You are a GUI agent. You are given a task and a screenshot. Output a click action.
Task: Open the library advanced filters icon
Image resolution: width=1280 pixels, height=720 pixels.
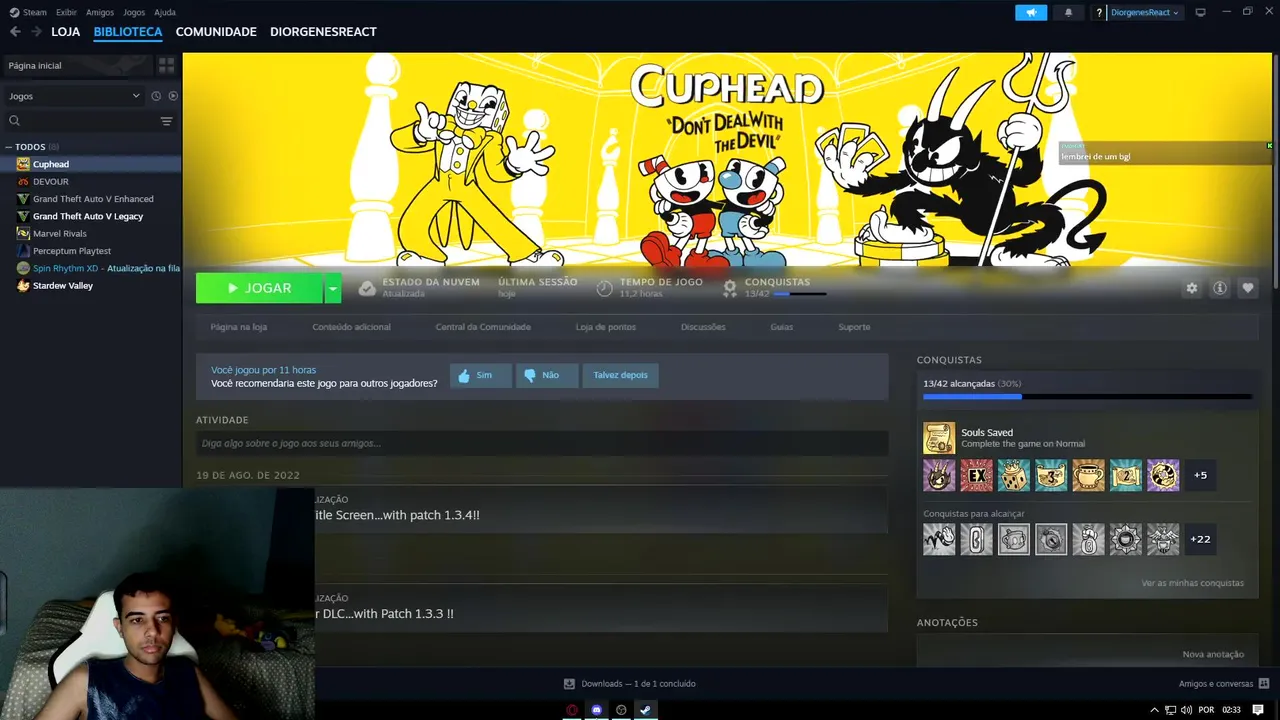(166, 121)
